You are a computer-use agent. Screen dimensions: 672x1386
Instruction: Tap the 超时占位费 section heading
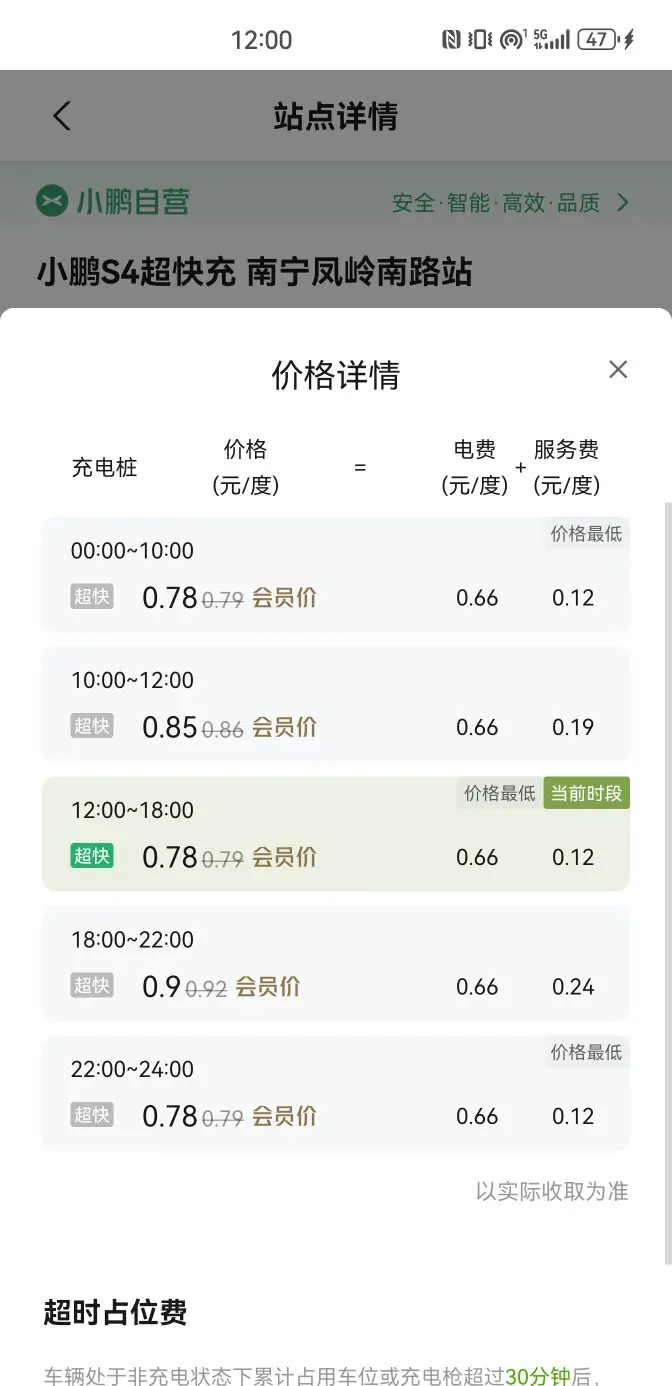coord(115,1312)
